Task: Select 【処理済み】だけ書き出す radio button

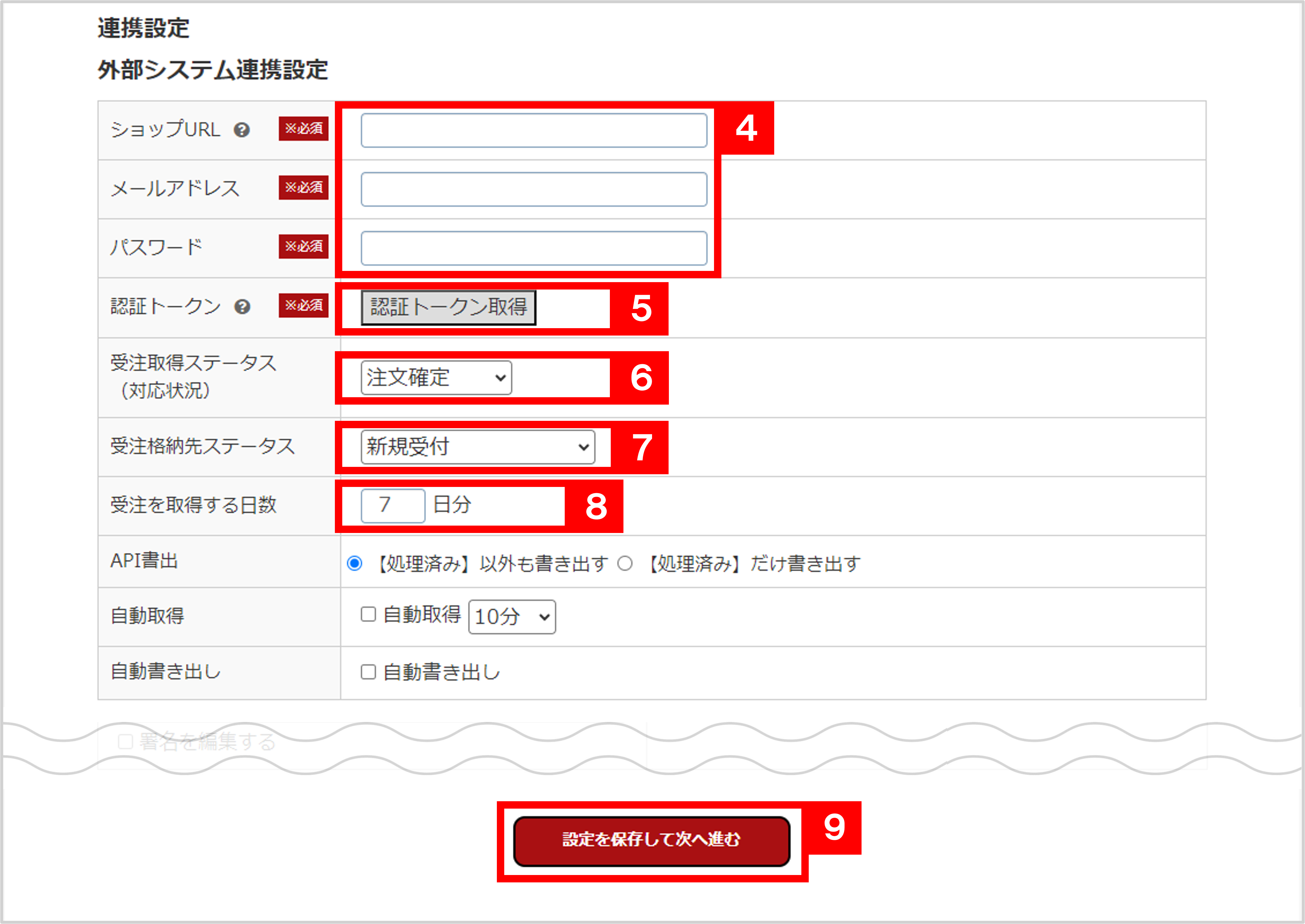Action: coord(625,564)
